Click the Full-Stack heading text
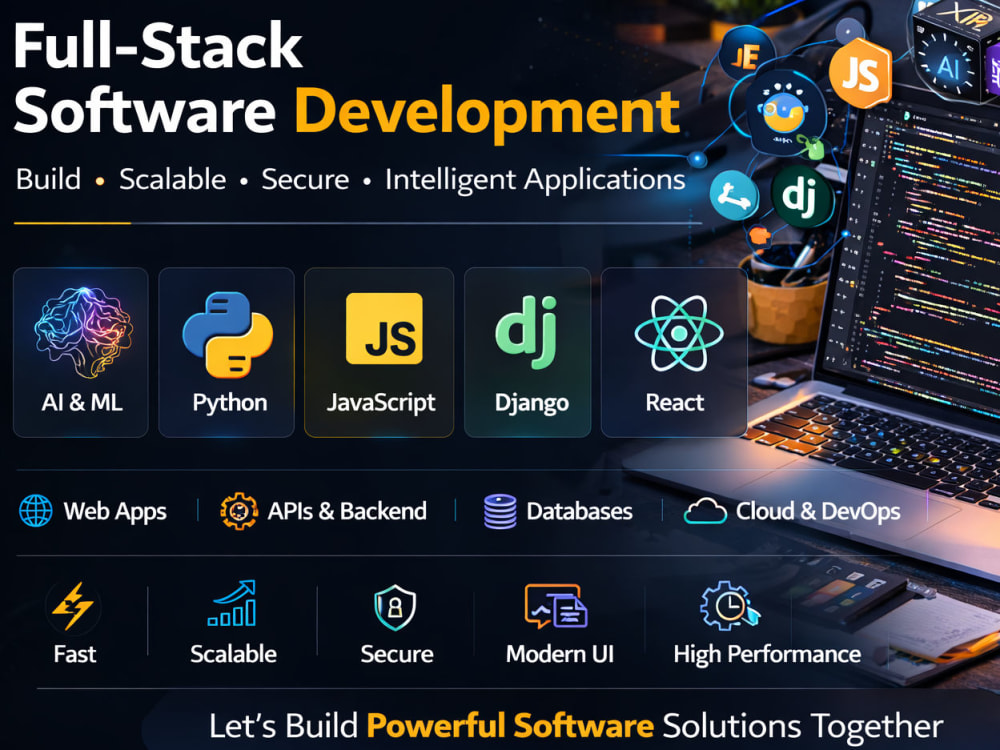Image resolution: width=1000 pixels, height=750 pixels. [157, 45]
